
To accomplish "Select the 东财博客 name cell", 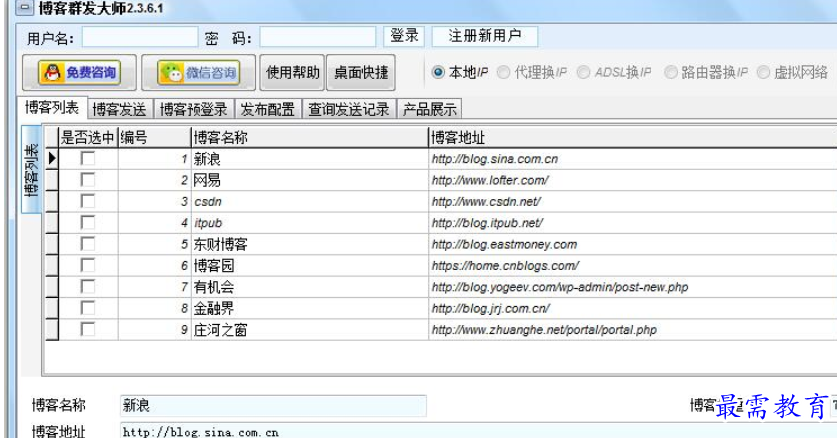I will click(310, 244).
